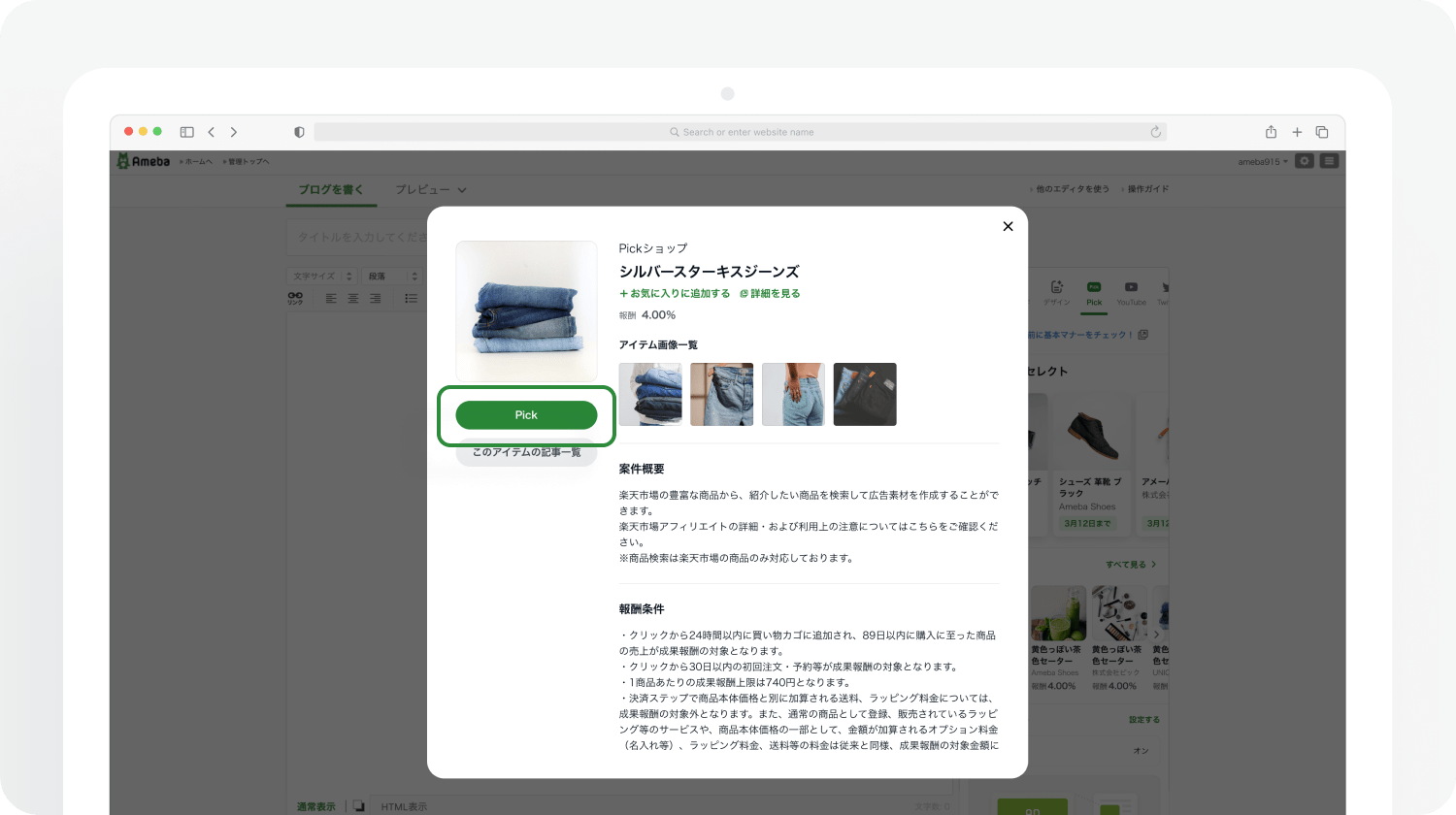1456x815 pixels.
Task: Center-align text in the editor toolbar
Action: (x=353, y=299)
